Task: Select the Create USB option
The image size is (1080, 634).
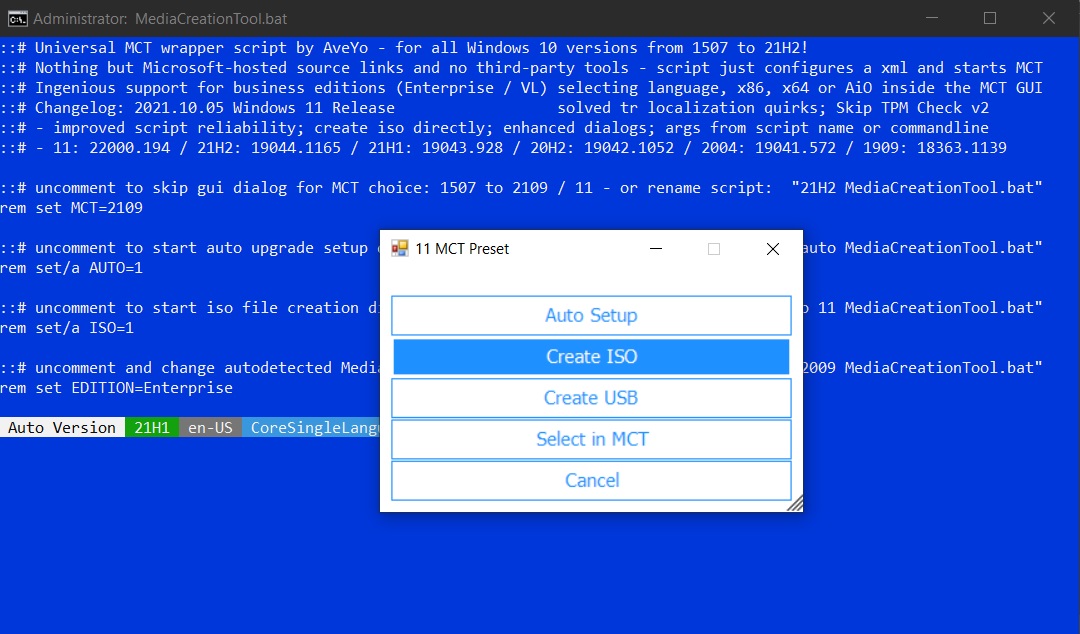Action: pyautogui.click(x=591, y=398)
